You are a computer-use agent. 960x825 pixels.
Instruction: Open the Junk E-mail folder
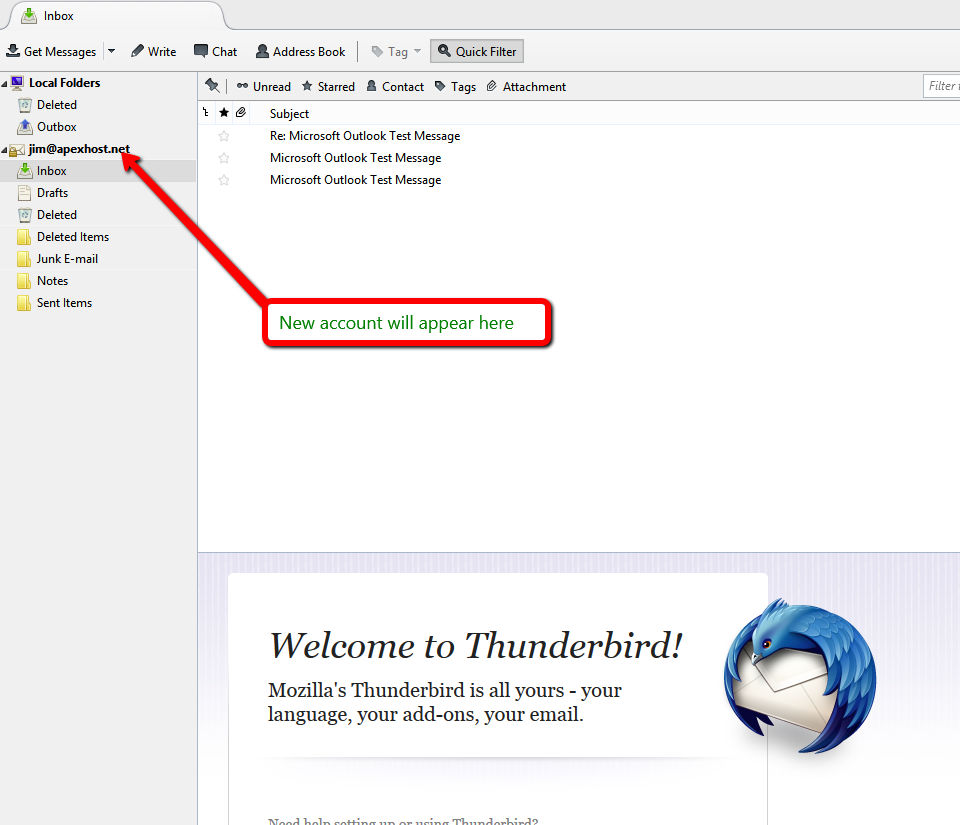[x=67, y=259]
